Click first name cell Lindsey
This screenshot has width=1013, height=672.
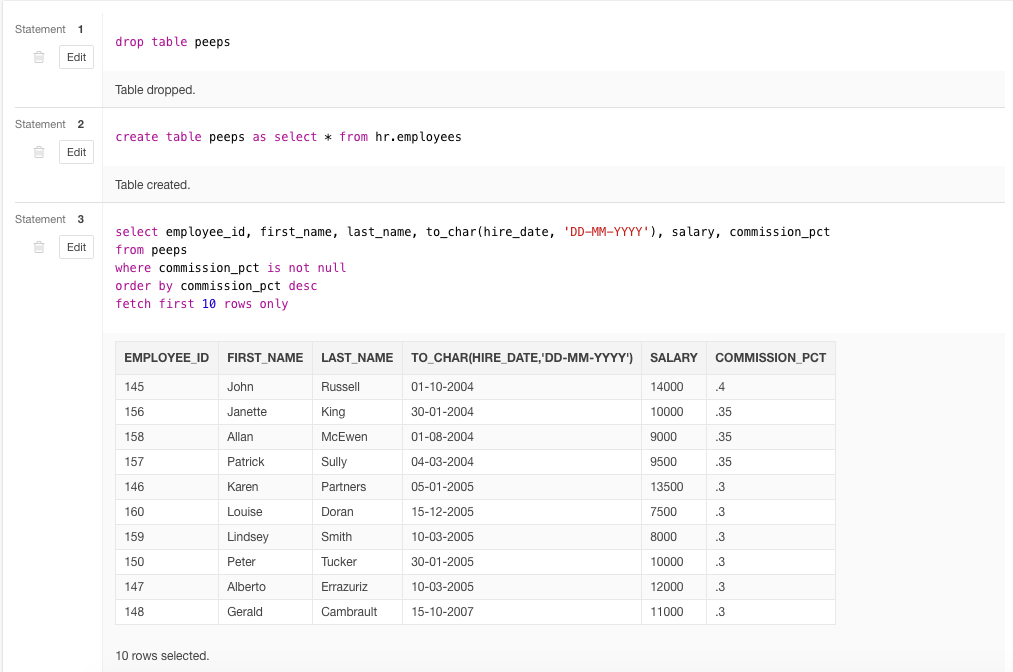265,537
